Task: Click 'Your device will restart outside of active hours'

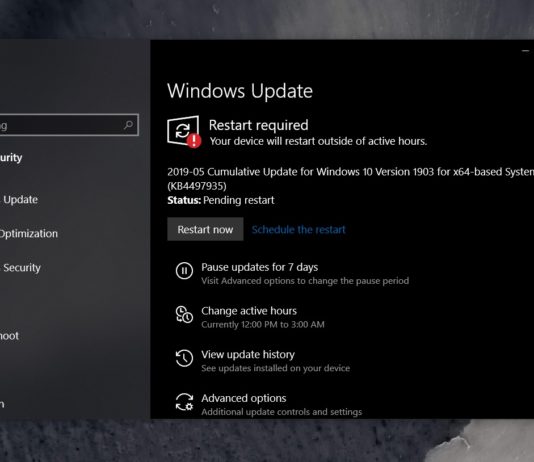Action: [x=318, y=141]
